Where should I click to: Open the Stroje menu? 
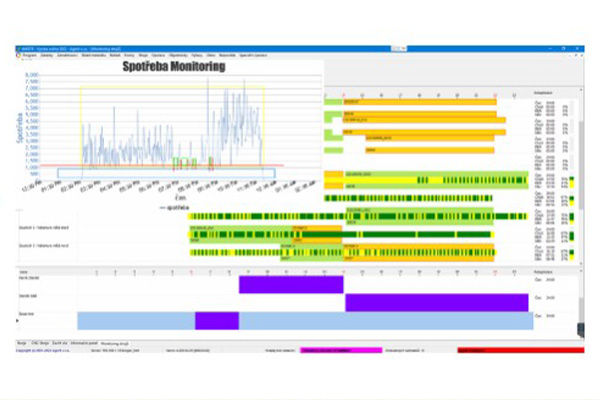(144, 55)
